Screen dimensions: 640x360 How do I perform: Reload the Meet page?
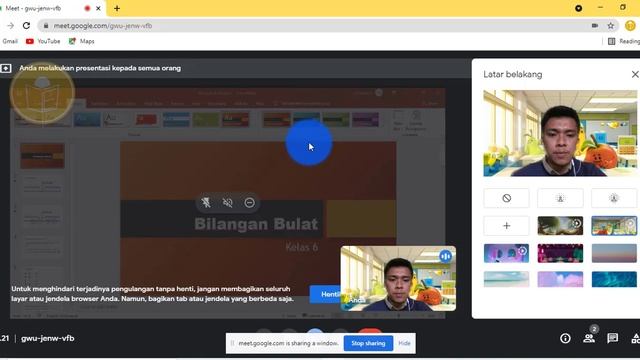[x=26, y=26]
